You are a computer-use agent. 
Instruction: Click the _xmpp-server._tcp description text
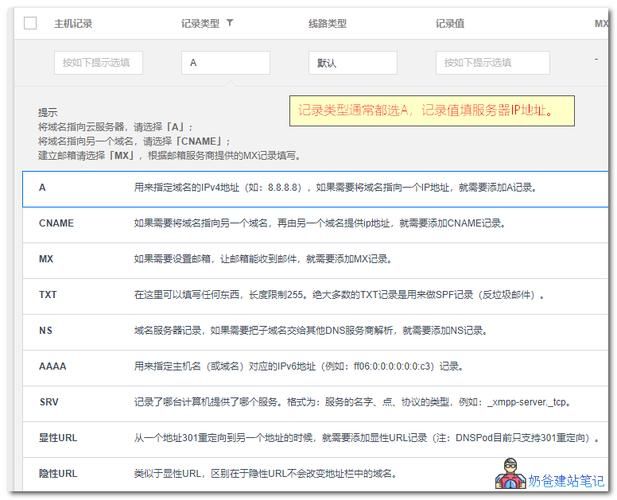[x=353, y=402]
